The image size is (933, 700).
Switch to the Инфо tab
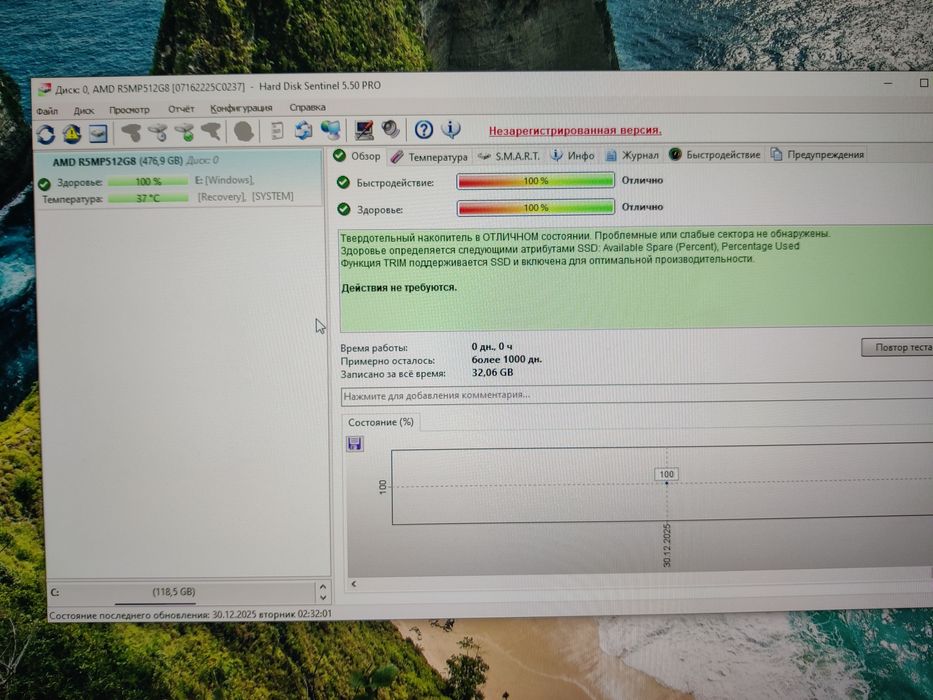[572, 155]
